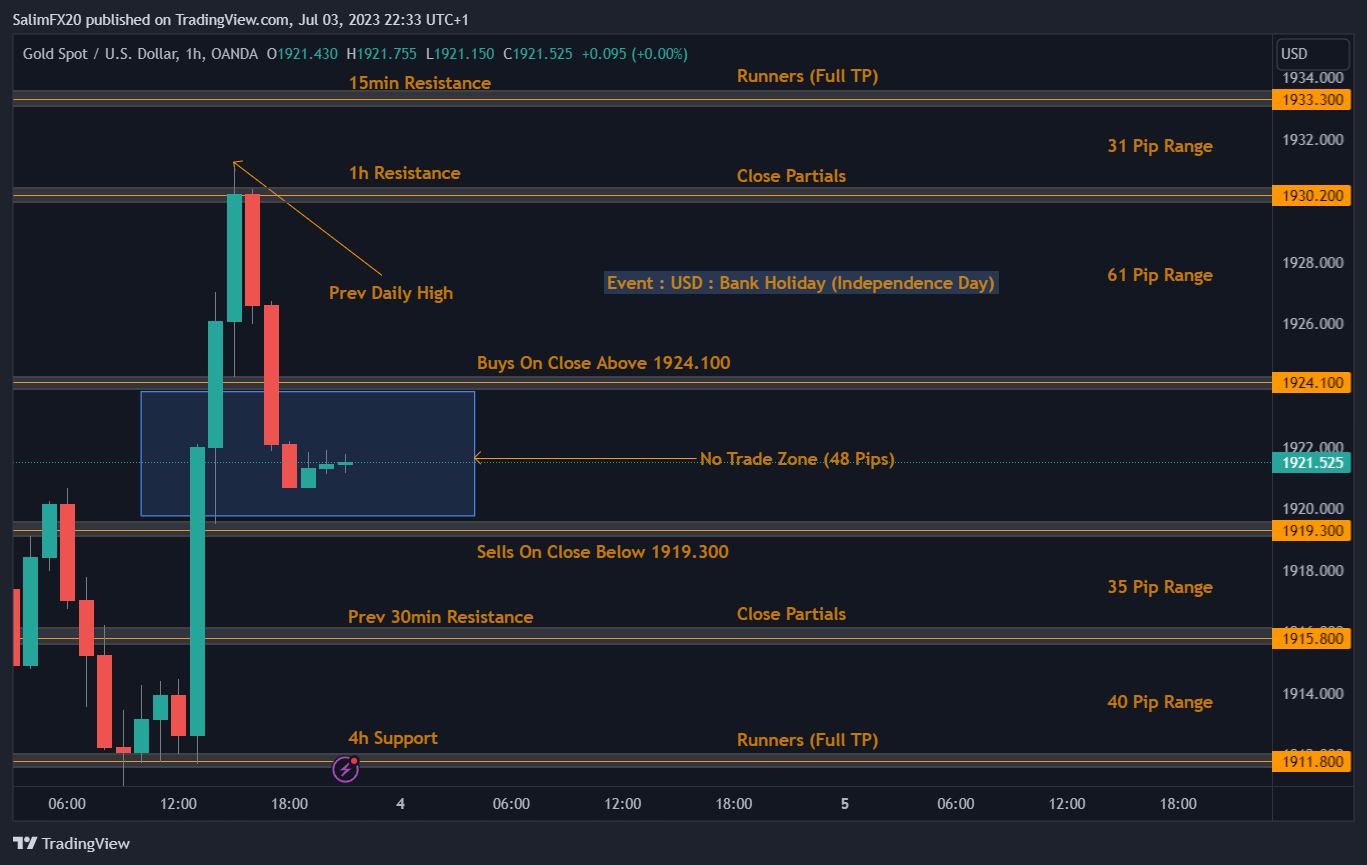
Task: Click the 12:00 time axis label
Action: click(x=177, y=803)
